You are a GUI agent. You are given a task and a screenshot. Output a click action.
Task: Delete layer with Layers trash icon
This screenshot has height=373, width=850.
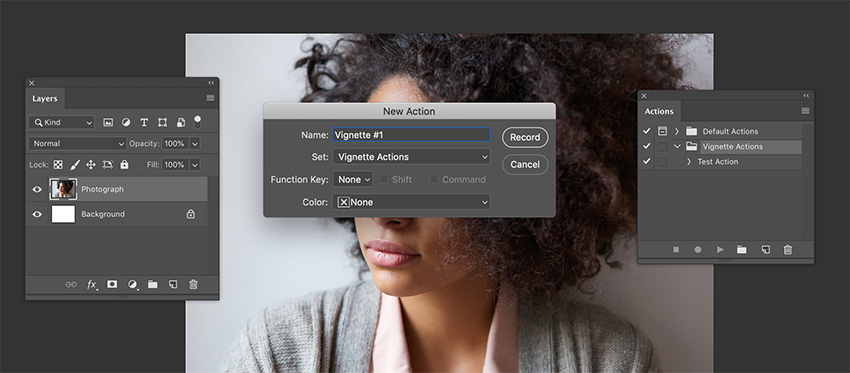(x=193, y=284)
